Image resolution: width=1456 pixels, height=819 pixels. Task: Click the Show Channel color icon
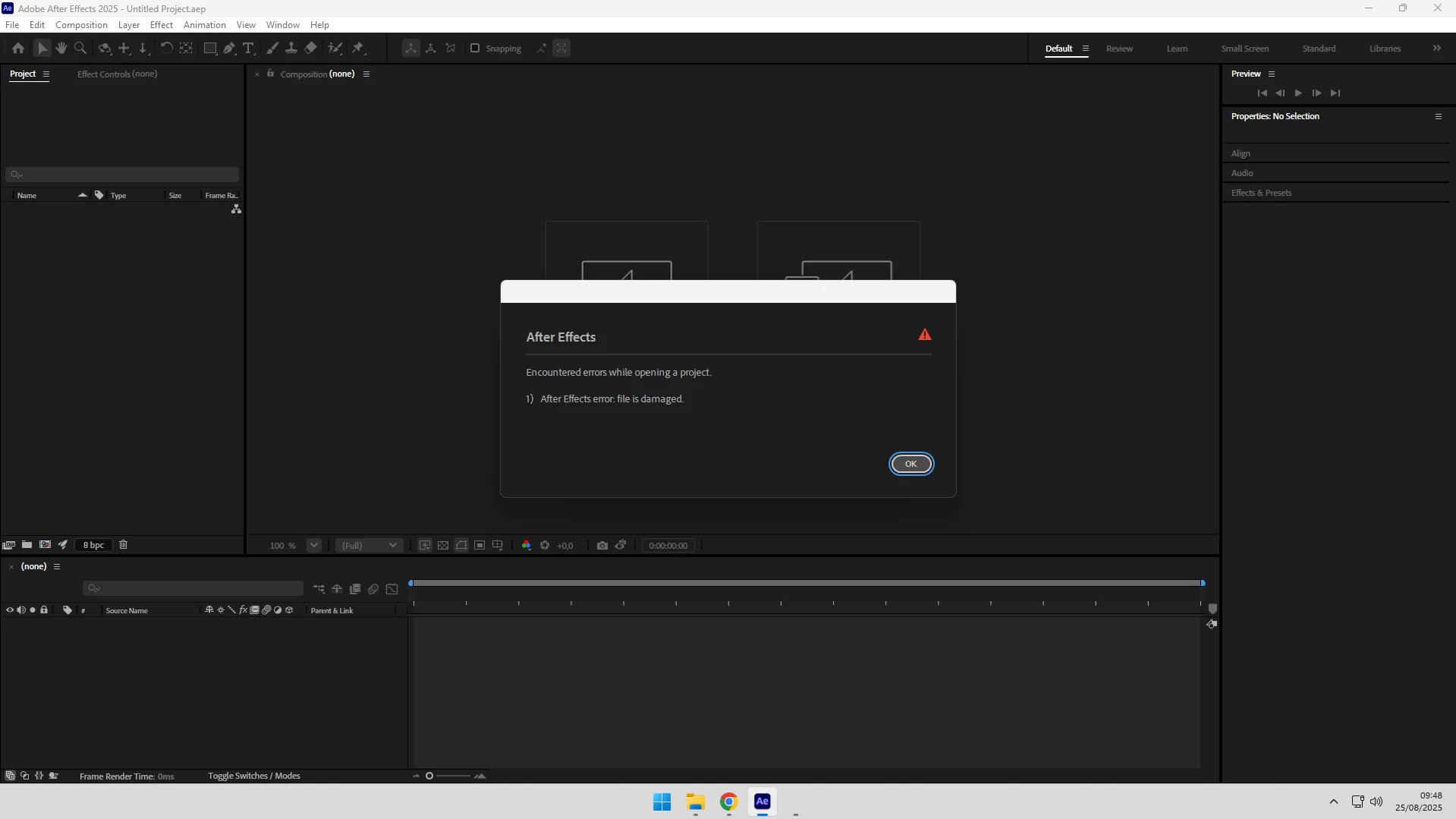point(527,546)
